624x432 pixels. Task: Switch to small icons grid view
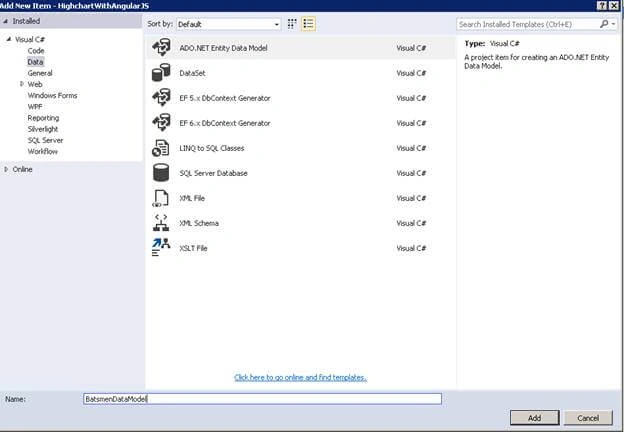pyautogui.click(x=292, y=24)
